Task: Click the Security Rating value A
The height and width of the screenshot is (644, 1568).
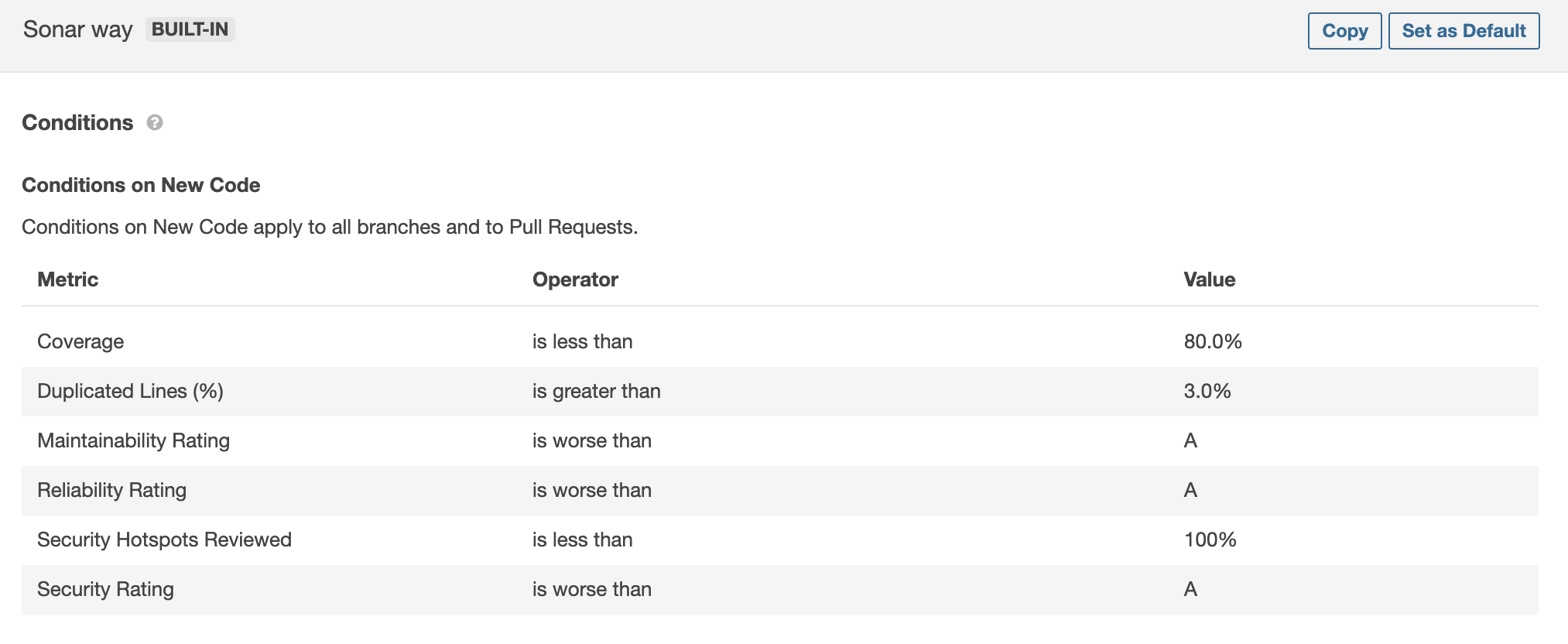Action: click(1190, 589)
